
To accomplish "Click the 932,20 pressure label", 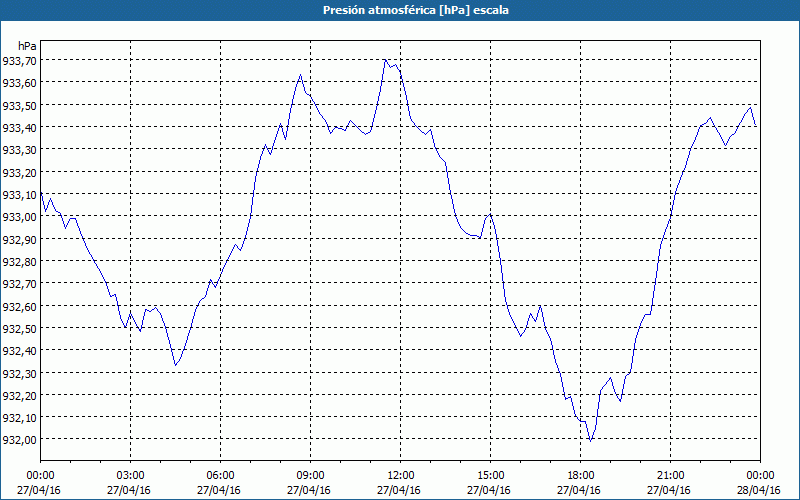I will [x=19, y=395].
